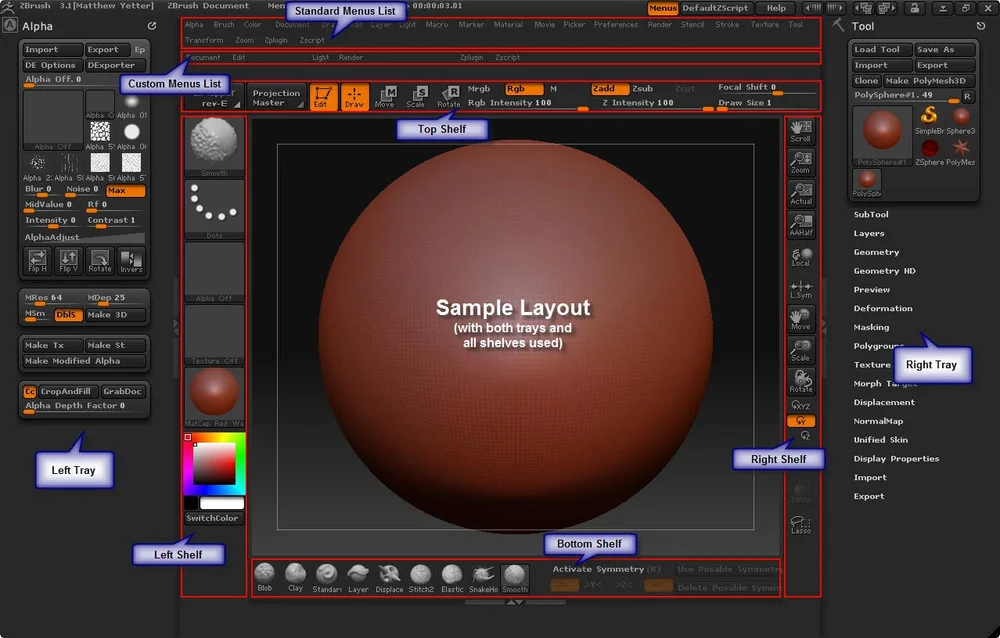Choose the Elastic brush
The width and height of the screenshot is (1000, 638).
pos(452,577)
